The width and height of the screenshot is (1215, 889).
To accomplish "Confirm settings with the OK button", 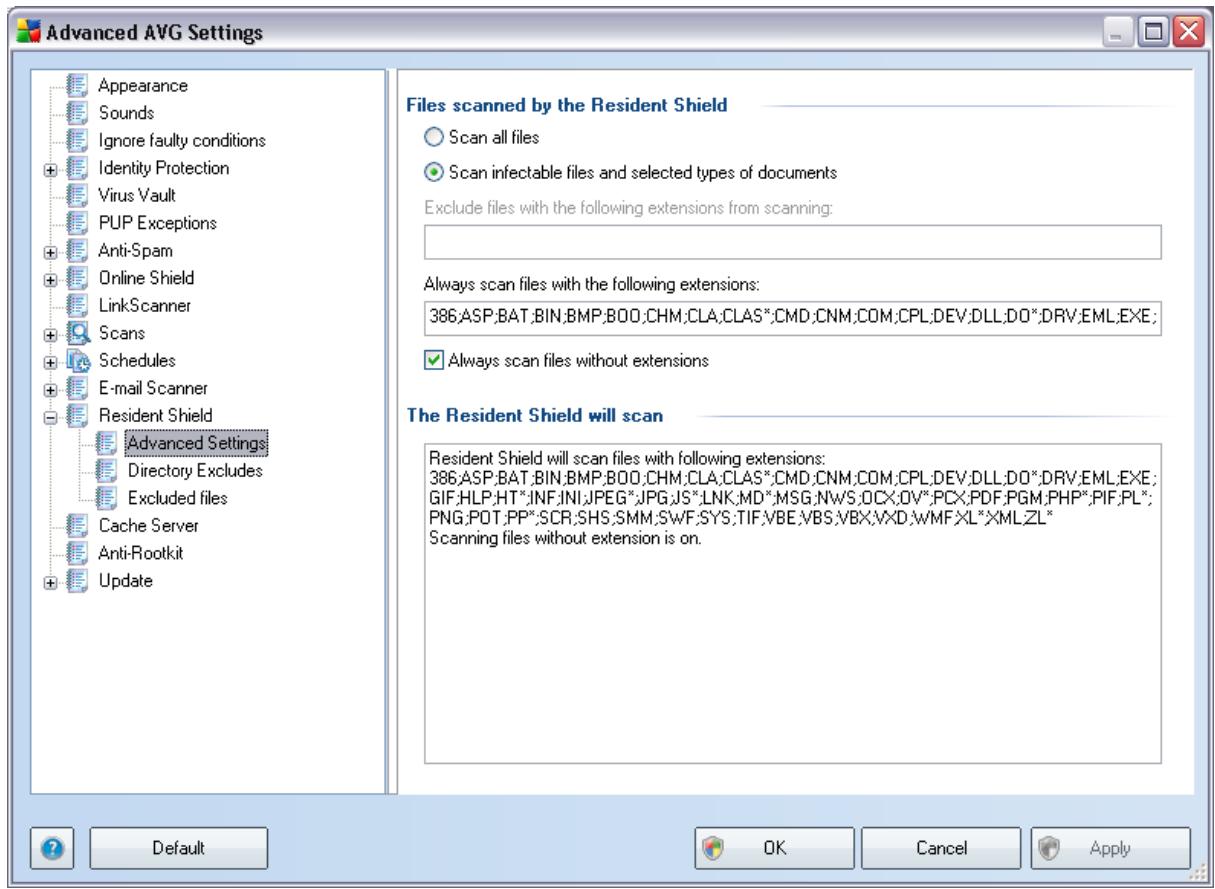I will pos(774,847).
